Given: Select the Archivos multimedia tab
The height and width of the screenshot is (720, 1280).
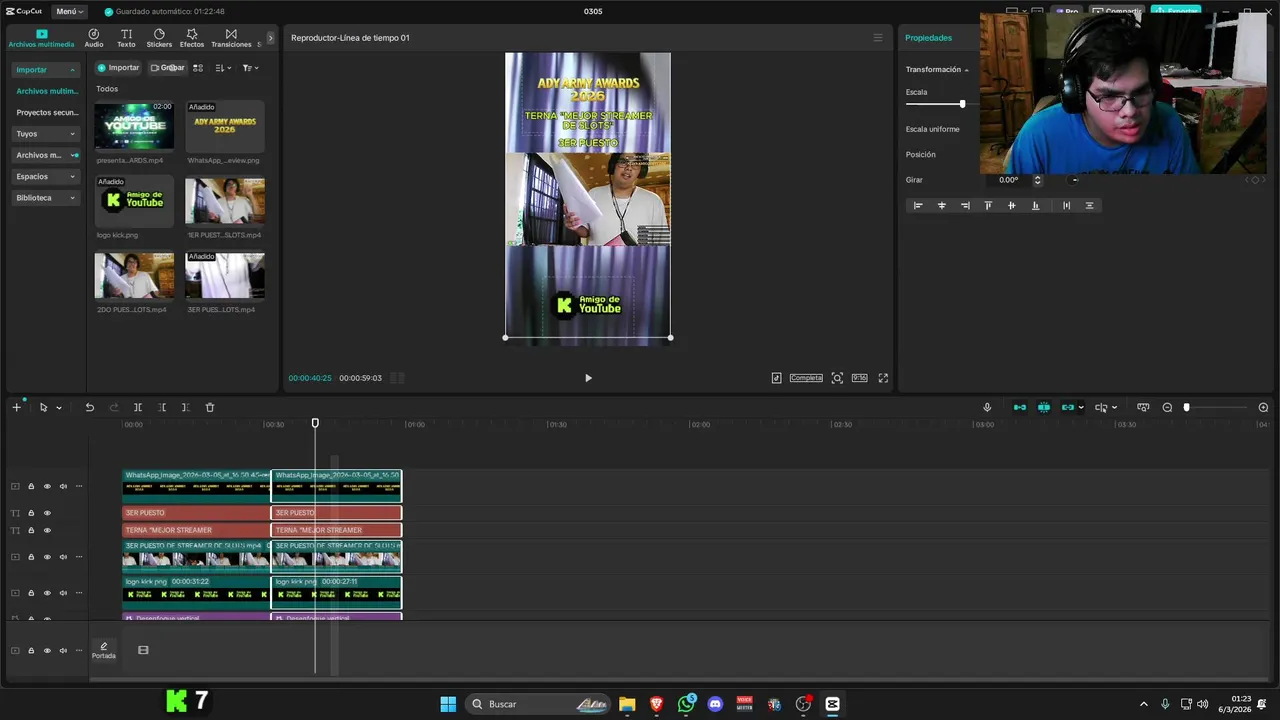Looking at the screenshot, I should point(41,38).
